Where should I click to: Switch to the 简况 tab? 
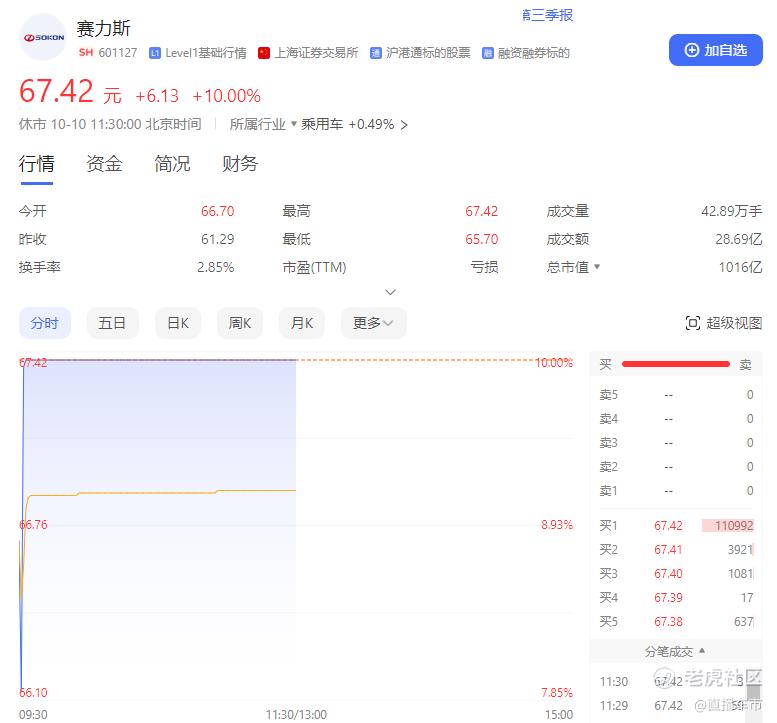pyautogui.click(x=172, y=164)
